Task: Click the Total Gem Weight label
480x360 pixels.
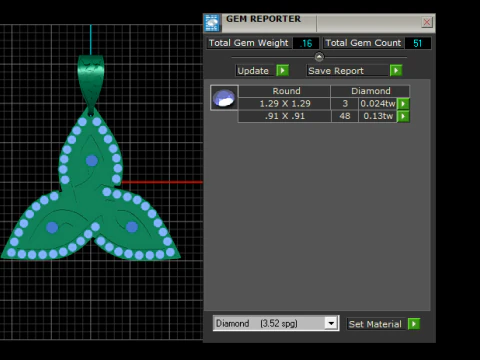Action: click(x=249, y=43)
